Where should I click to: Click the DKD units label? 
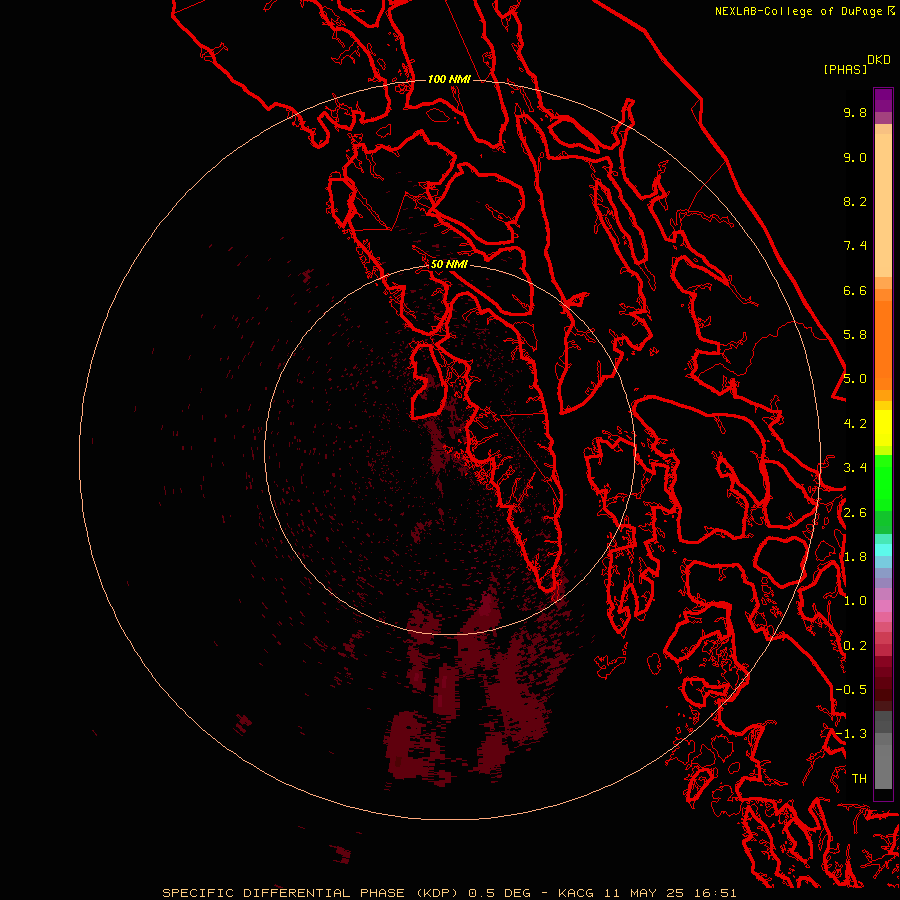[879, 59]
